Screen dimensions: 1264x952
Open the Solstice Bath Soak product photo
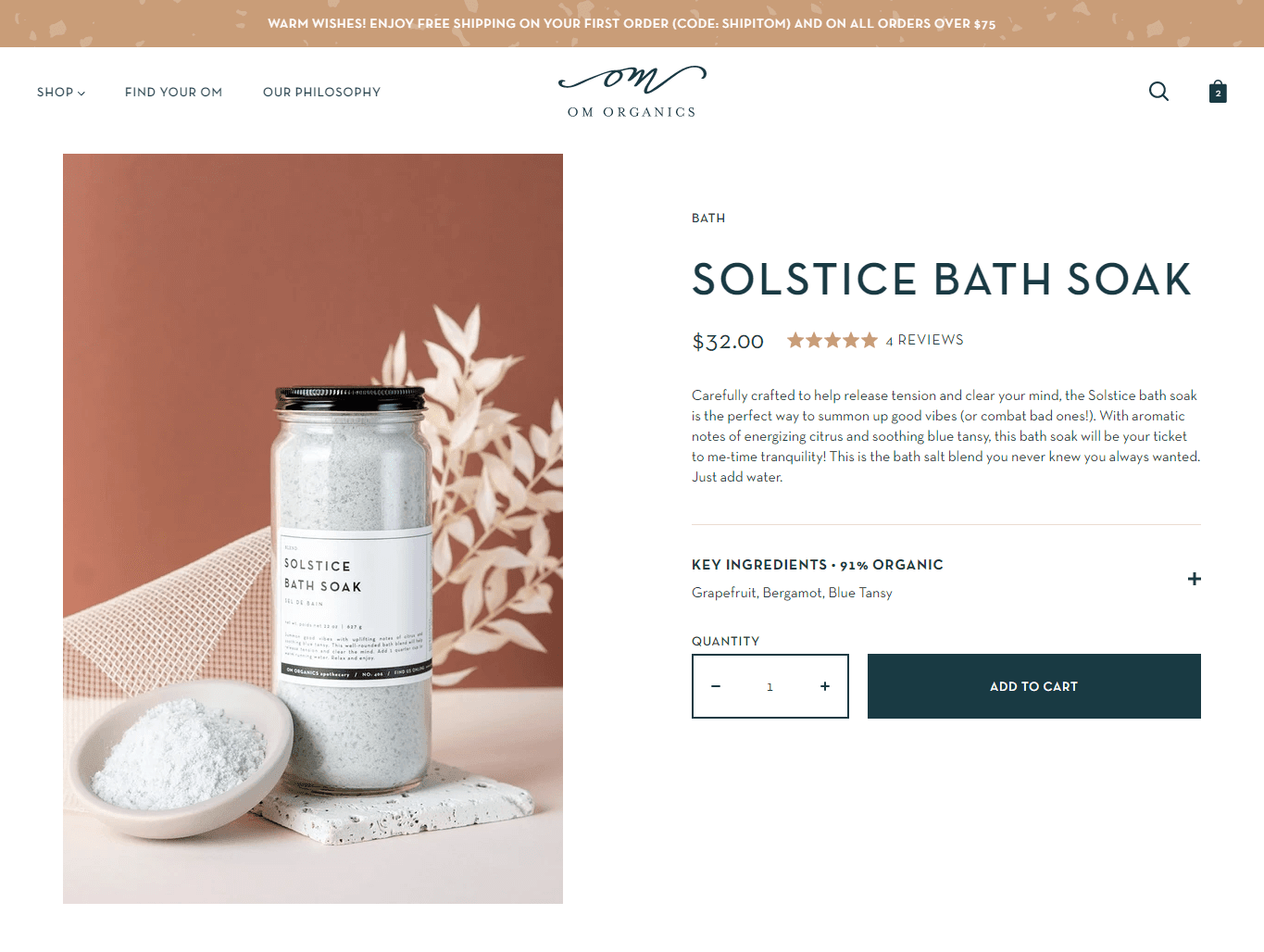[313, 529]
